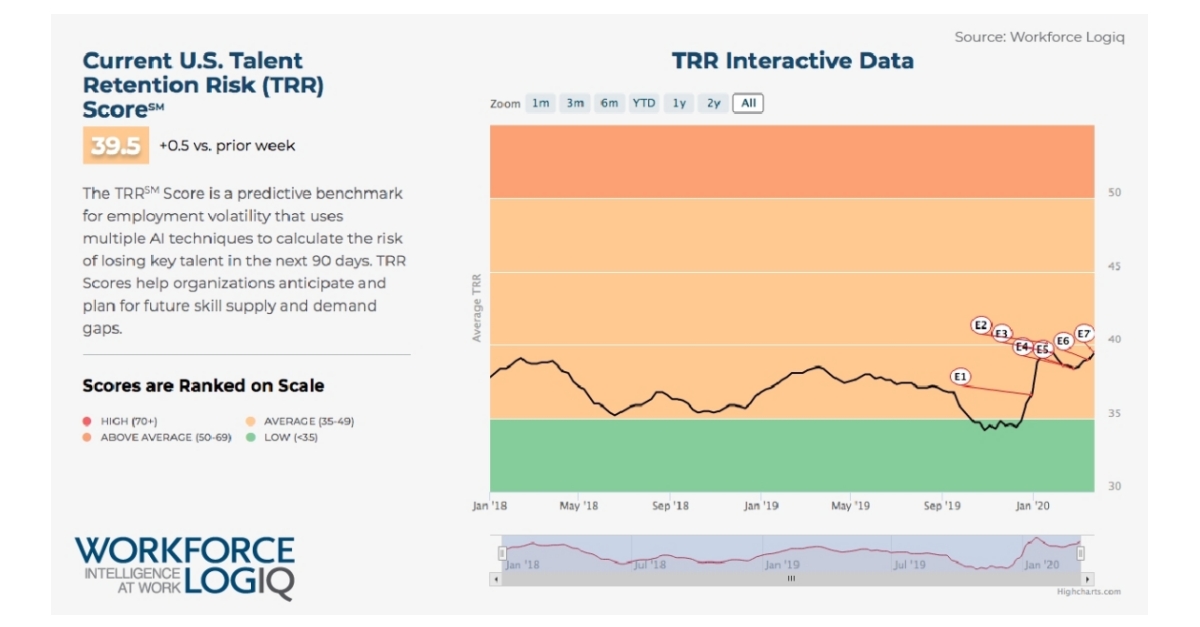The width and height of the screenshot is (1200, 627).
Task: Click the right arrow on the navigator scrollbar
Action: 1088,579
